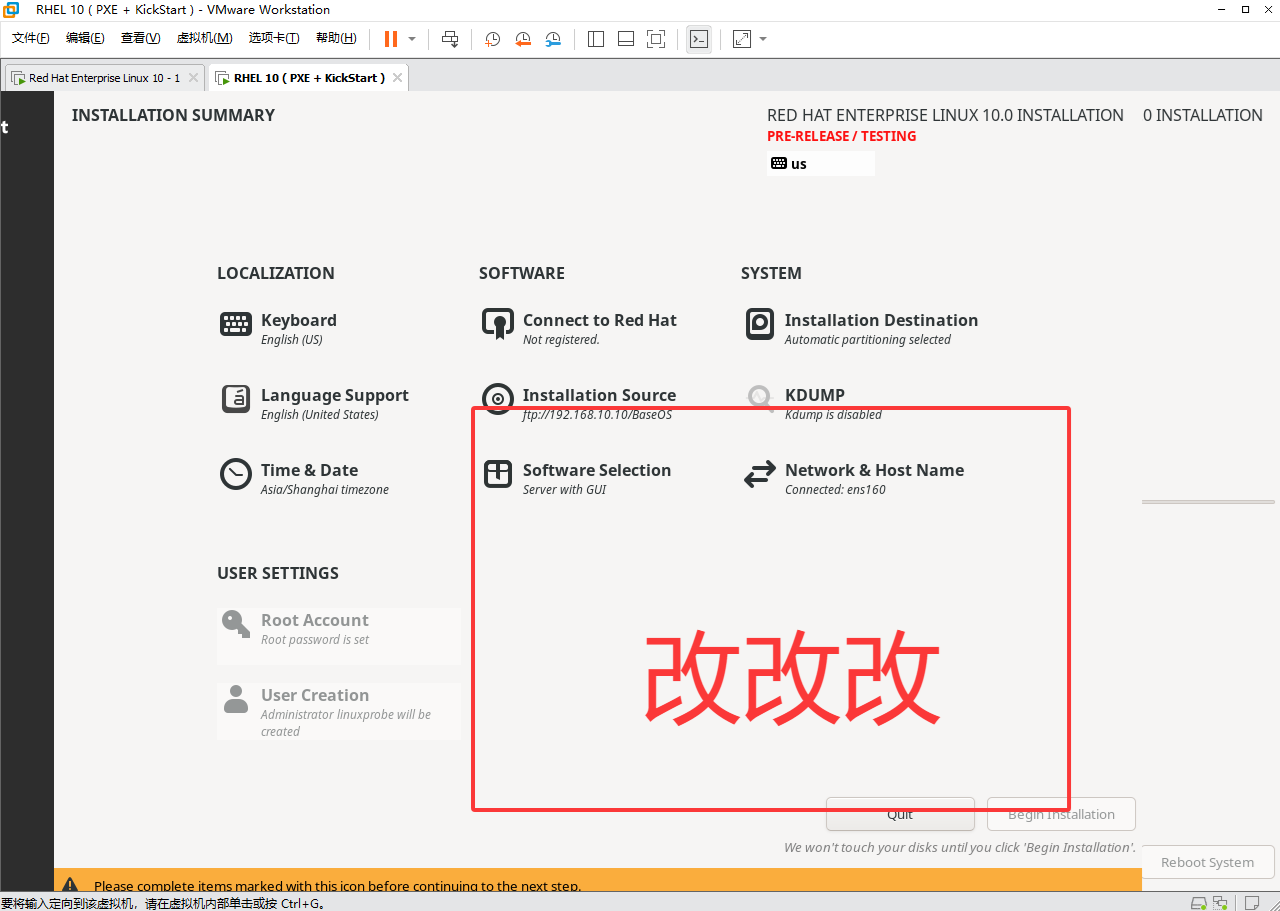This screenshot has height=911, width=1280.
Task: Open the 编辑(E) menu
Action: pyautogui.click(x=85, y=38)
